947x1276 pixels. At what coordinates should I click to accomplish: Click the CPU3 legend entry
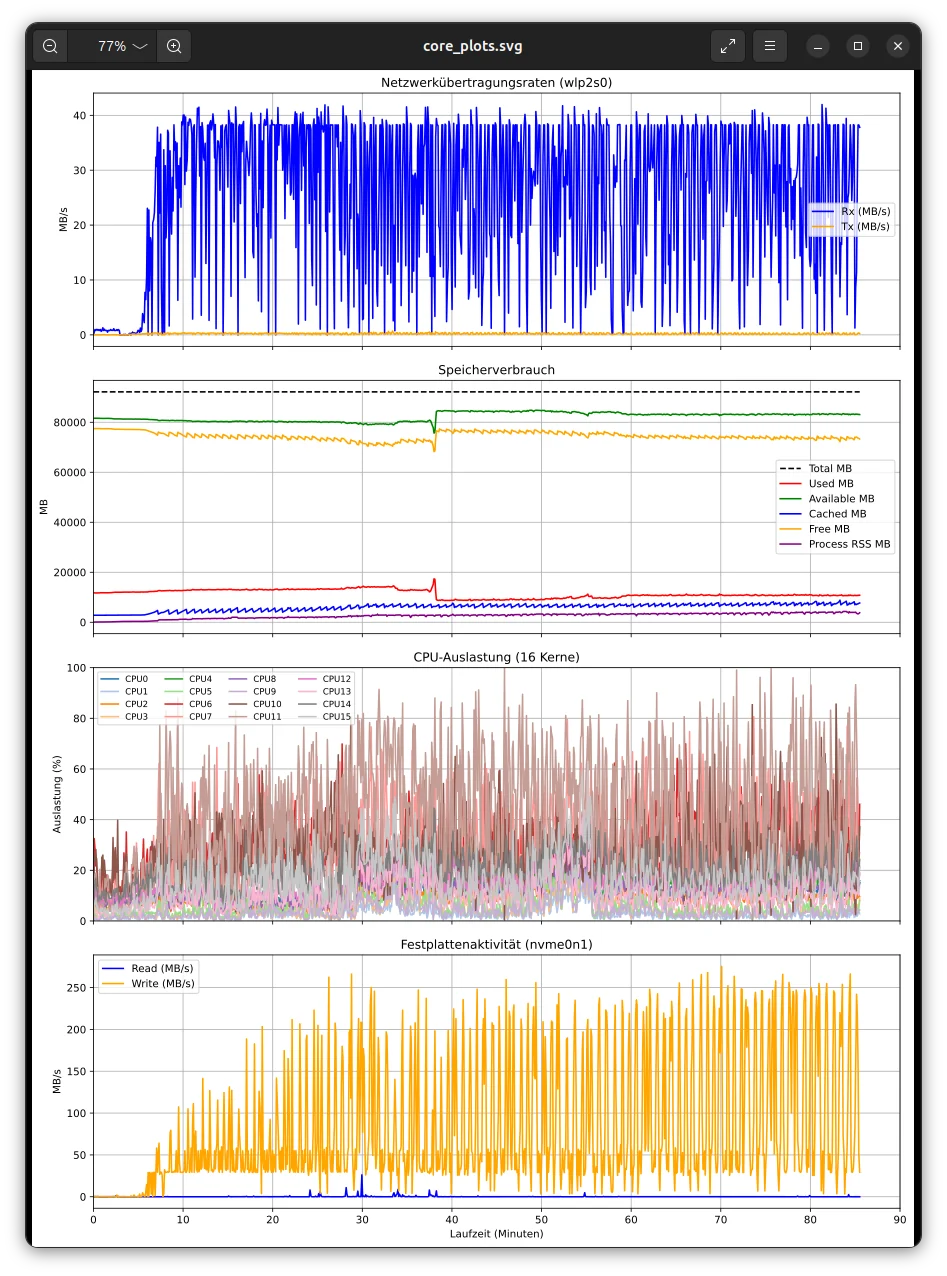click(124, 716)
